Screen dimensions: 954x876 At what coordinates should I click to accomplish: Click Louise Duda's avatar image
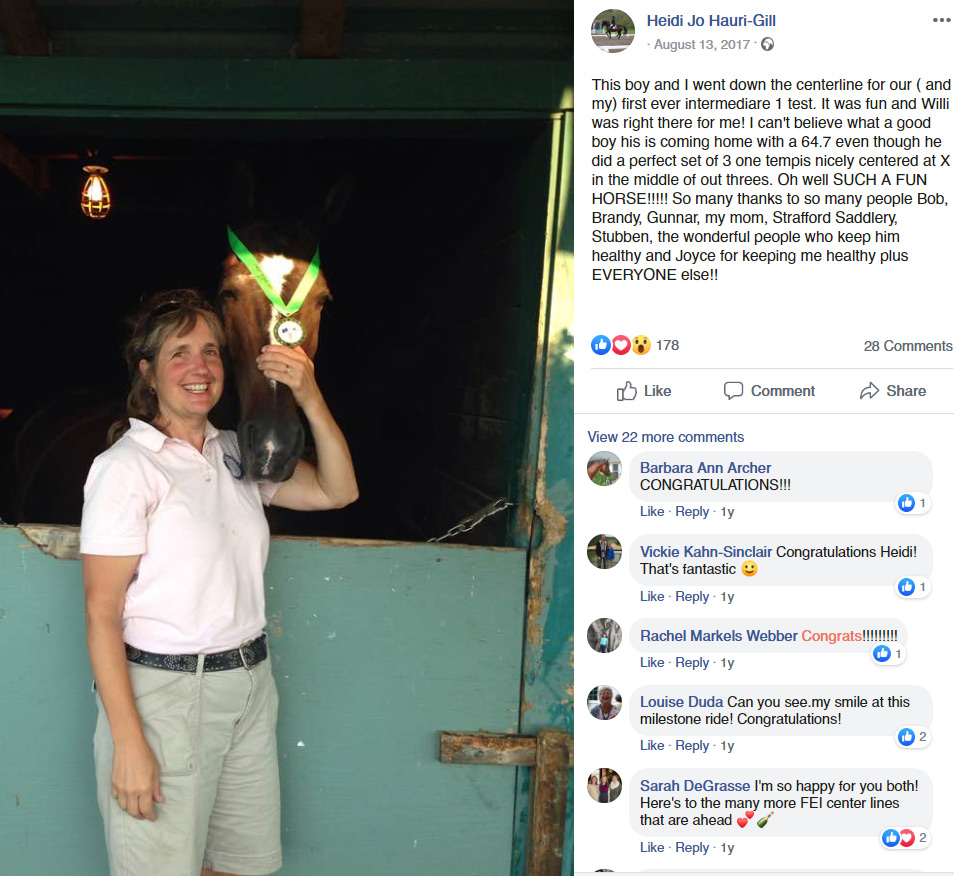click(604, 703)
